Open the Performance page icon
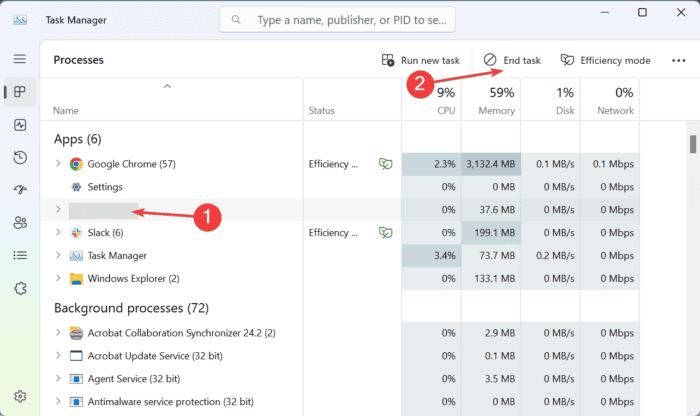Screen dimensions: 700x416 [20, 125]
